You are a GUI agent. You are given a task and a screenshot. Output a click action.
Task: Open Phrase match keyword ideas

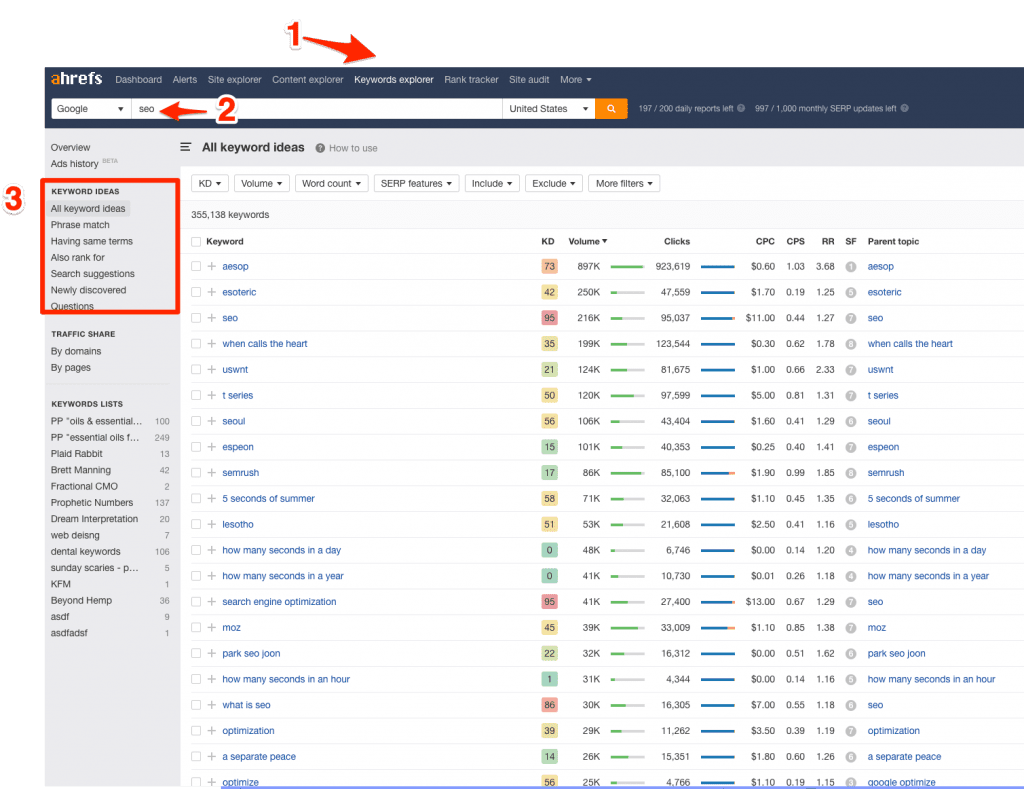[80, 225]
